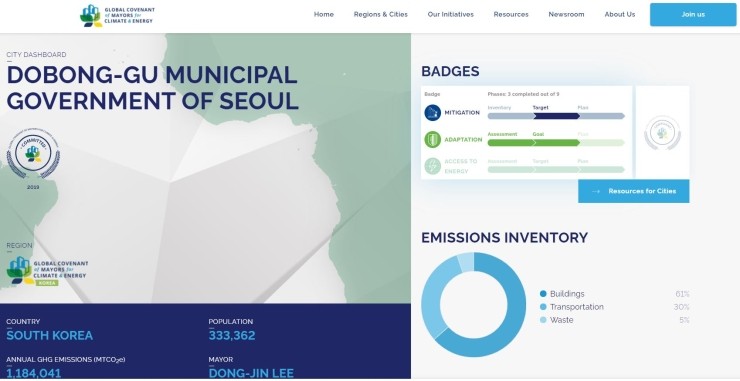Click the REGION label

click(x=19, y=246)
